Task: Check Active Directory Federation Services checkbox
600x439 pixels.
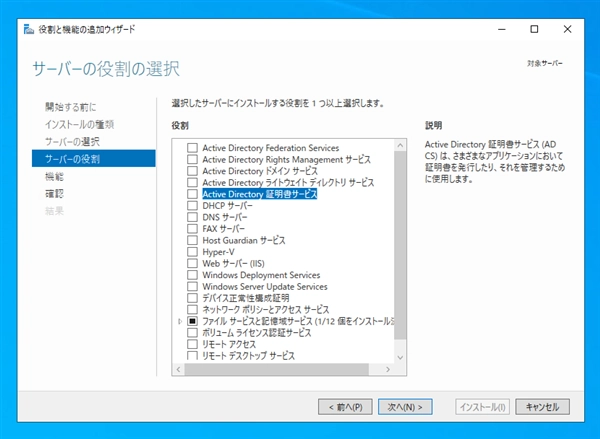Action: pos(192,148)
